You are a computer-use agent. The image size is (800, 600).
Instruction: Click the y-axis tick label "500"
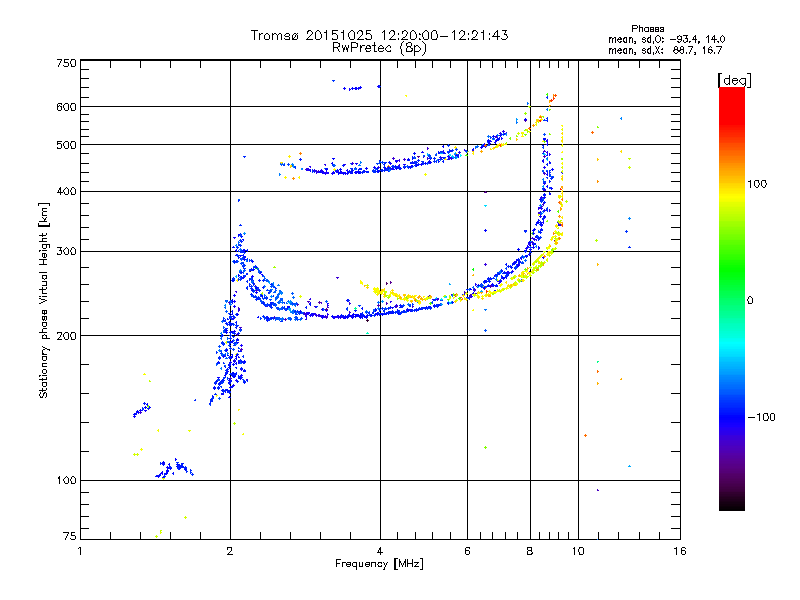pyautogui.click(x=66, y=145)
